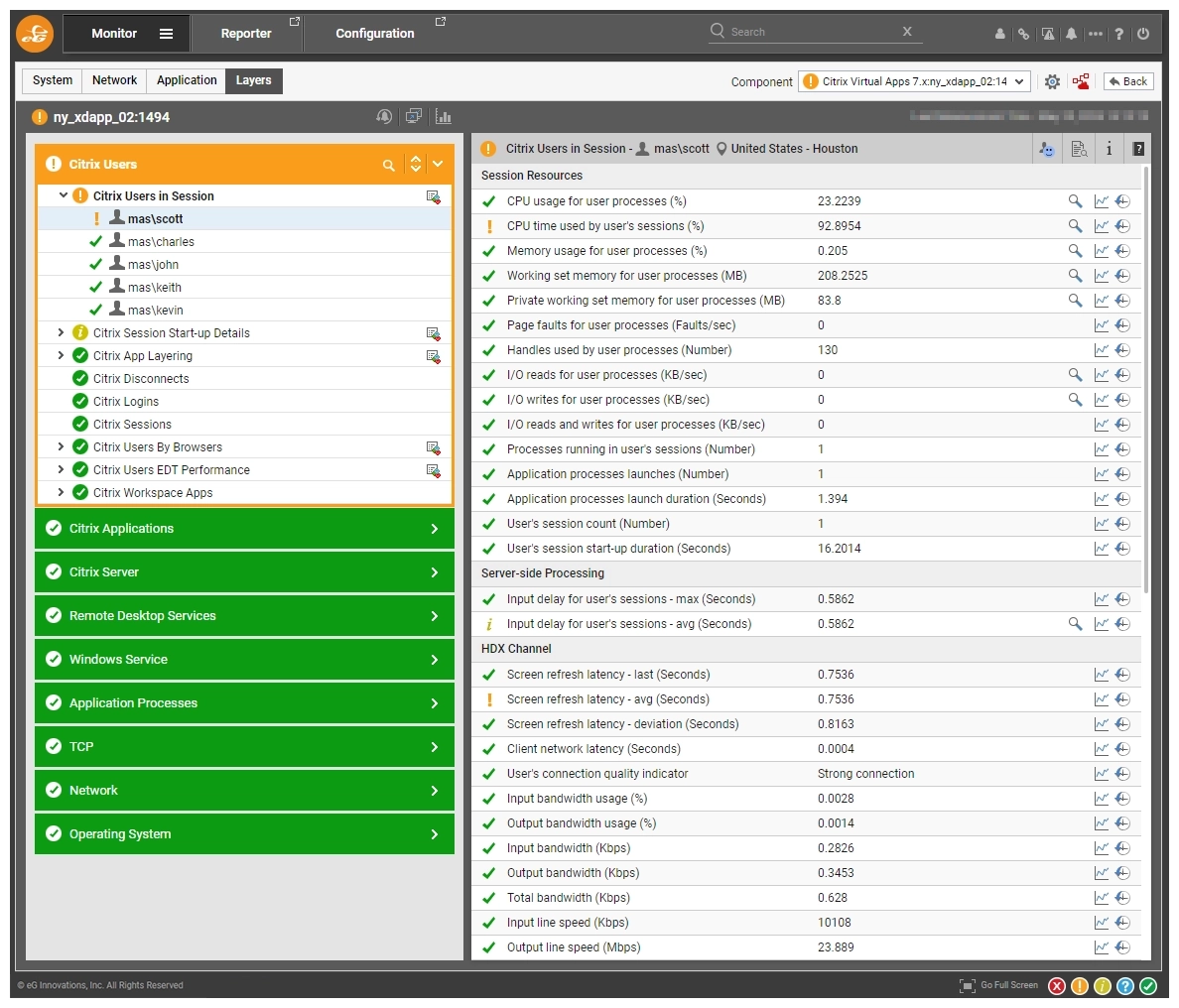
Task: Click the red critical status icon in footer
Action: [1057, 986]
